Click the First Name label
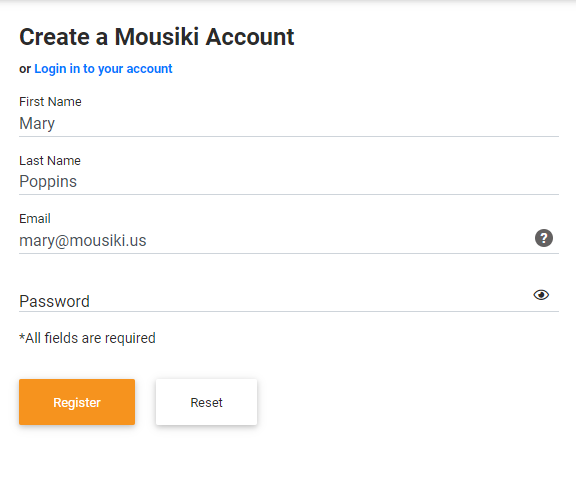 coord(50,102)
